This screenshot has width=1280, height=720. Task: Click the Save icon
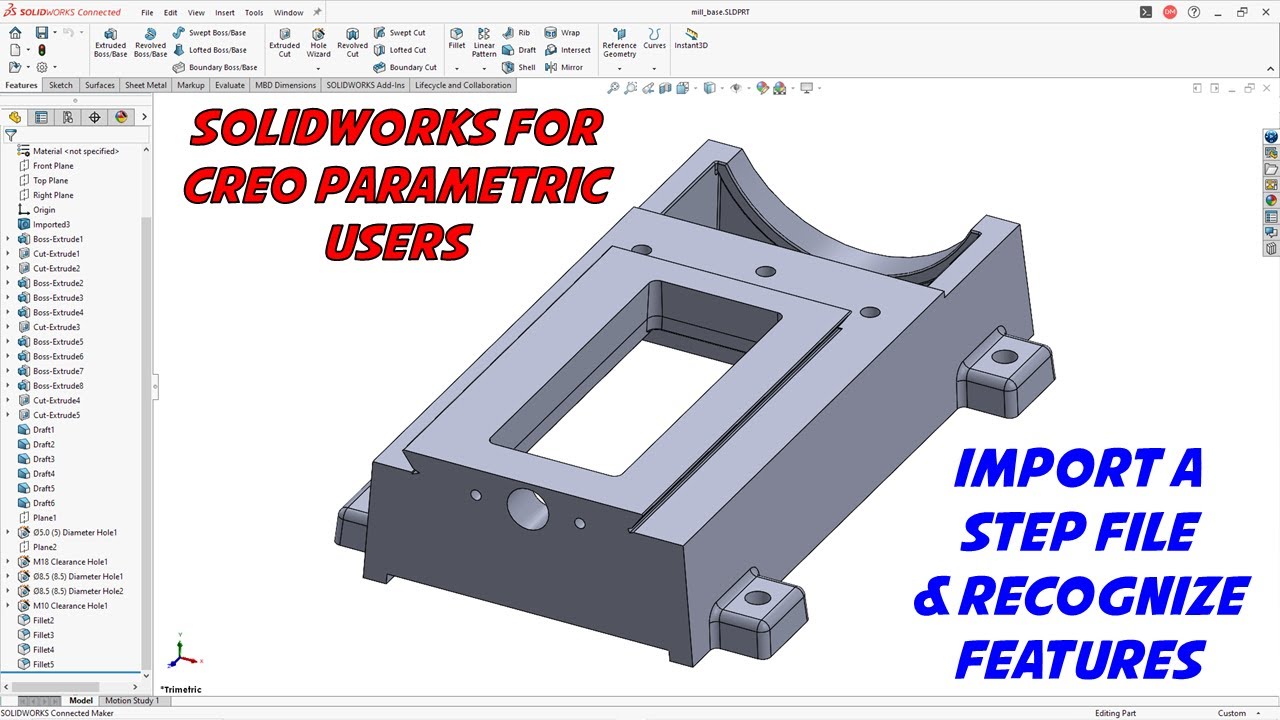tap(41, 32)
